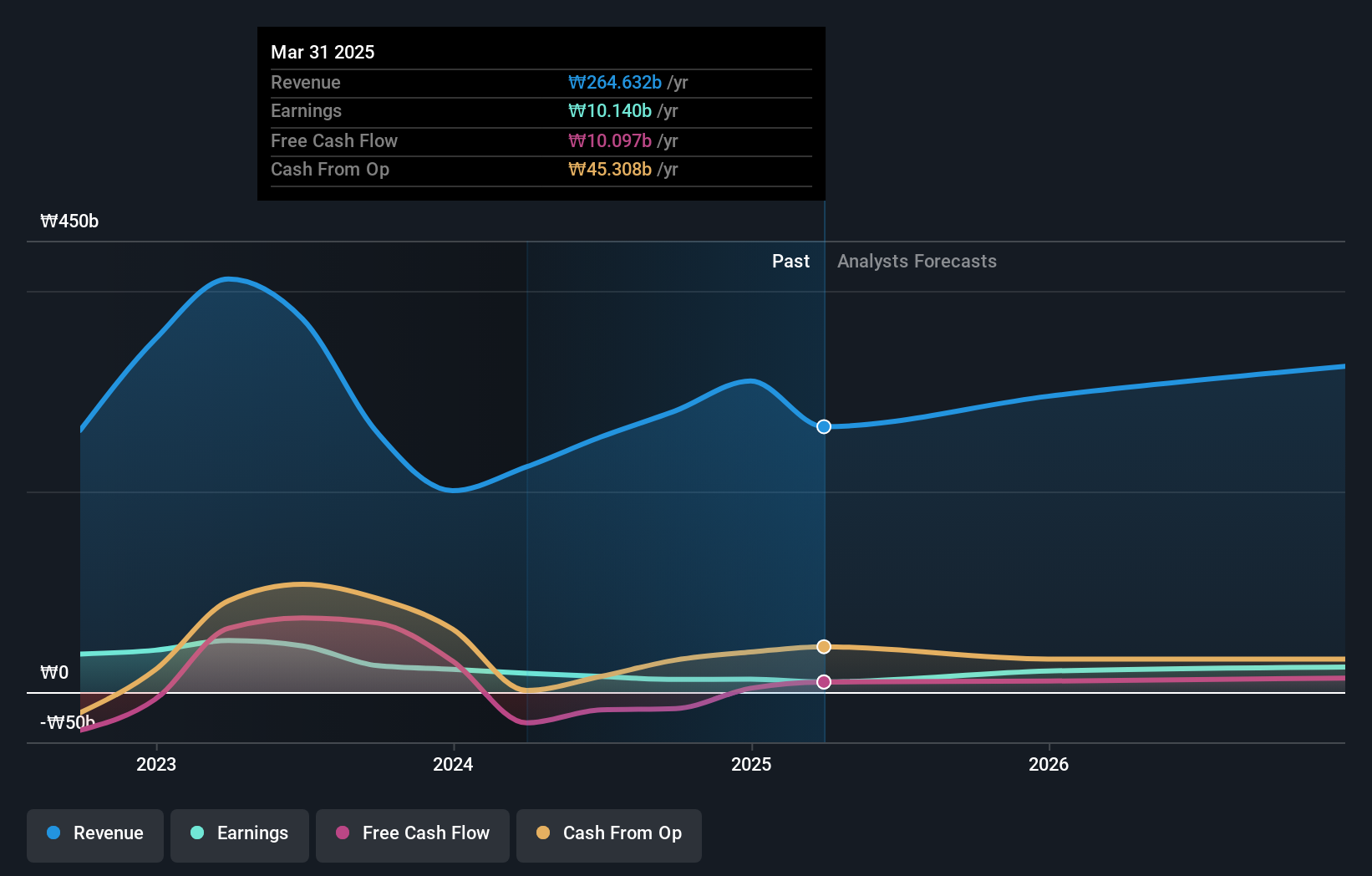Click the blue Revenue dot in the legend

click(53, 833)
